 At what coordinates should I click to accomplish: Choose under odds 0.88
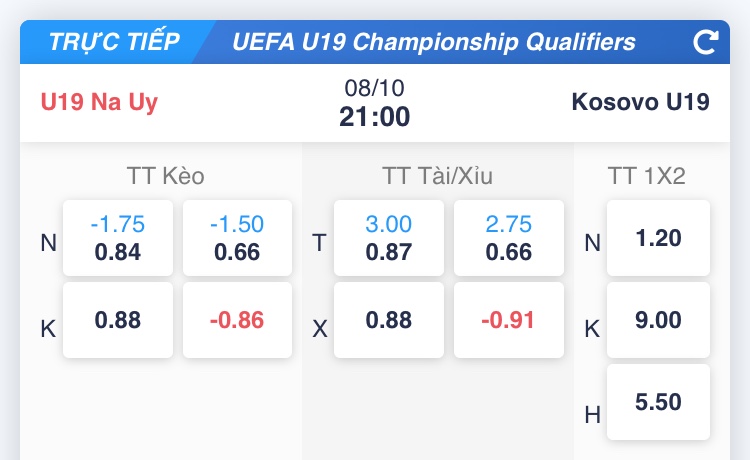click(389, 320)
